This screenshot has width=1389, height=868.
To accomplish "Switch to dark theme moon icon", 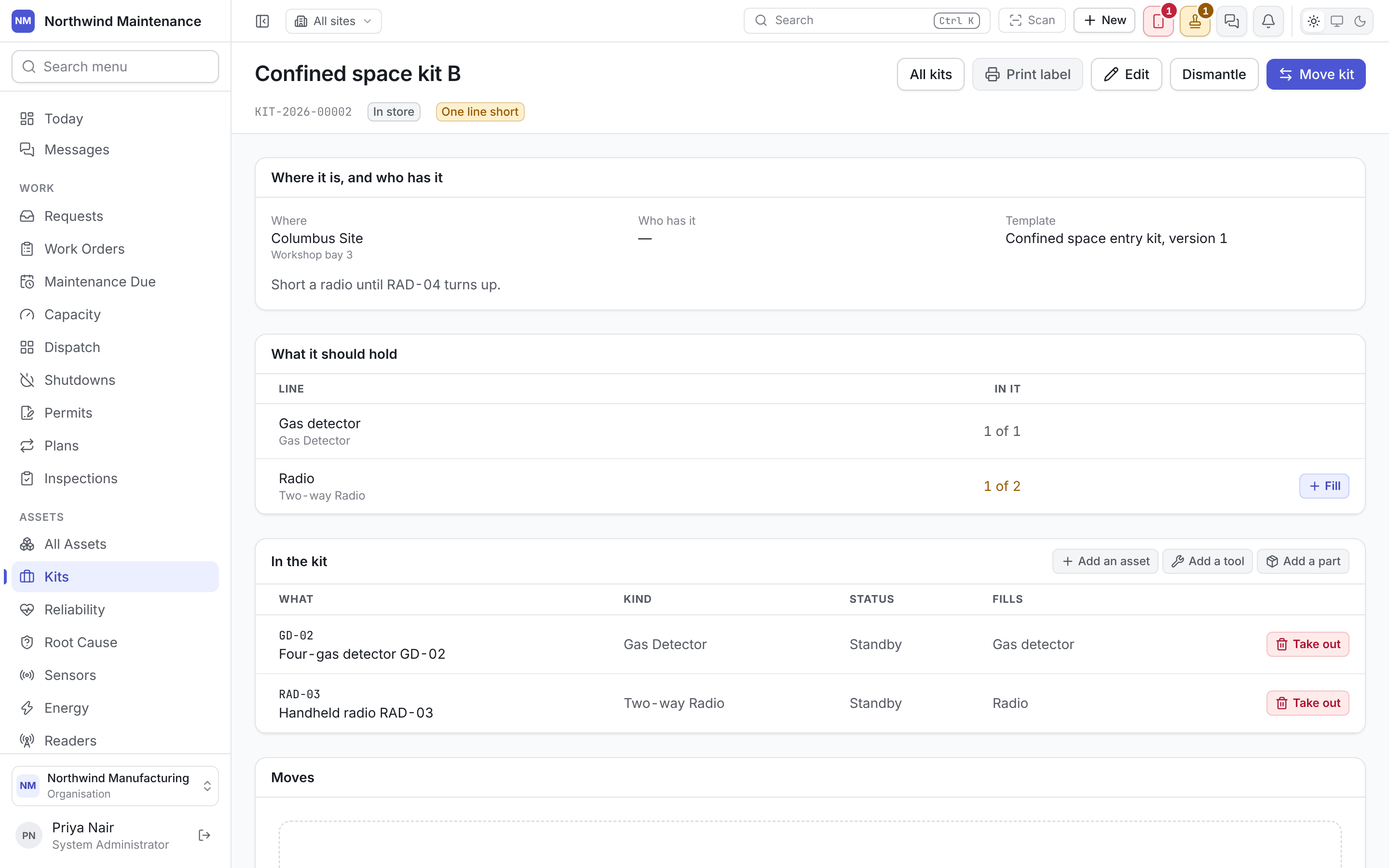I will [x=1360, y=21].
